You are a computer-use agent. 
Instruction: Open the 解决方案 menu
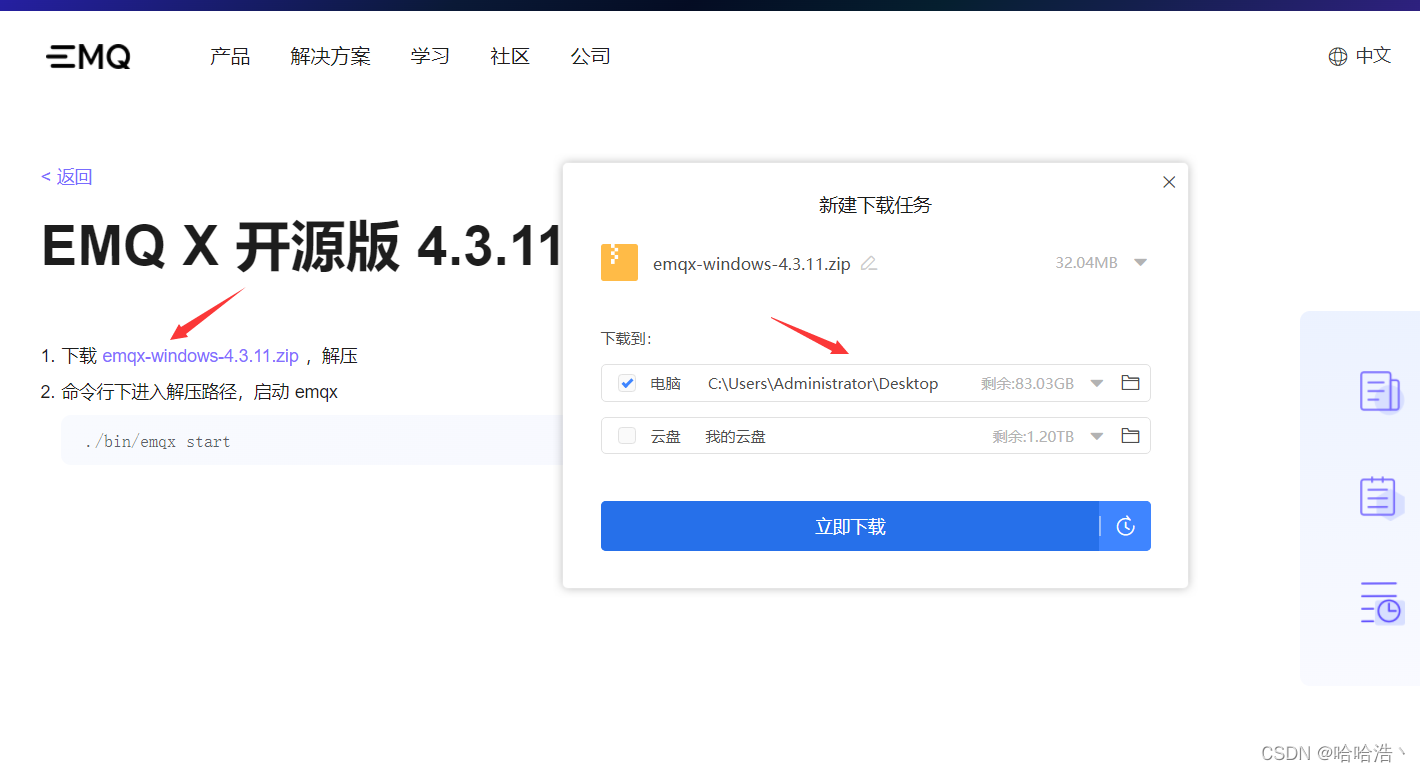330,57
